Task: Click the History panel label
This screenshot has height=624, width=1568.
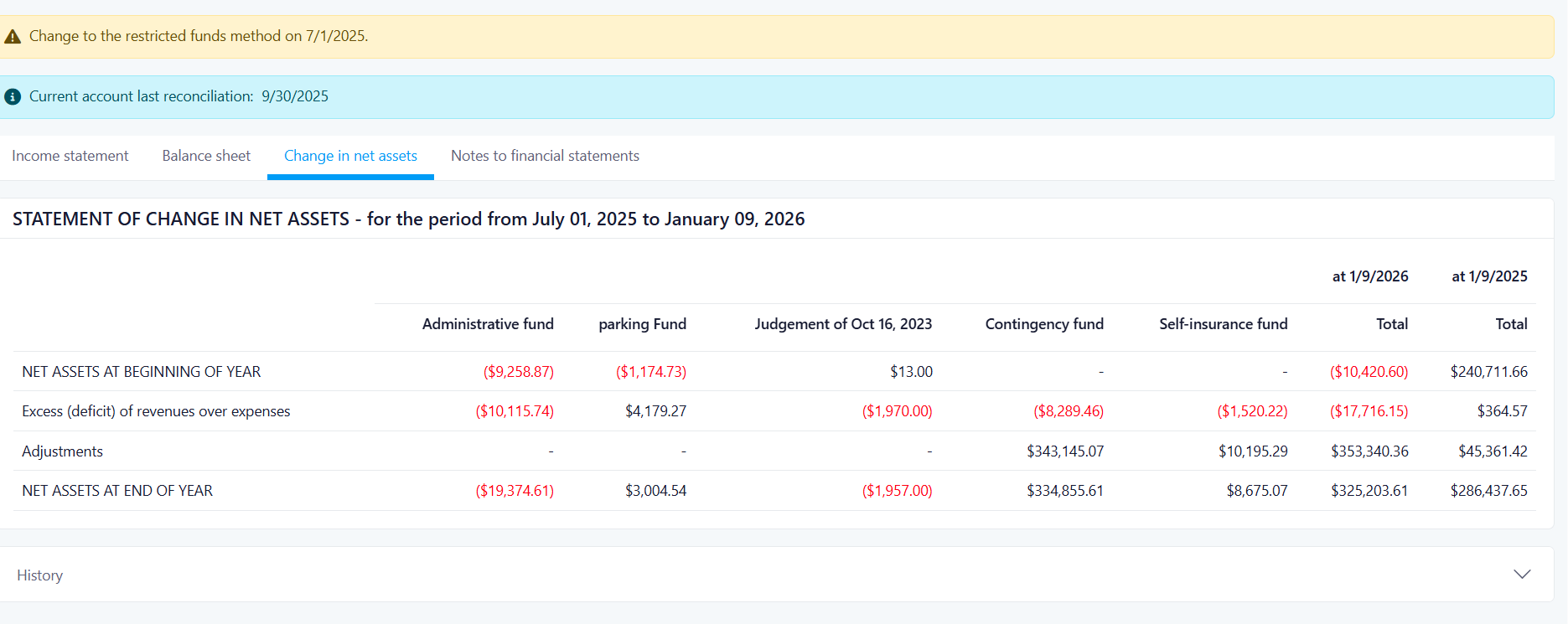Action: [x=39, y=575]
